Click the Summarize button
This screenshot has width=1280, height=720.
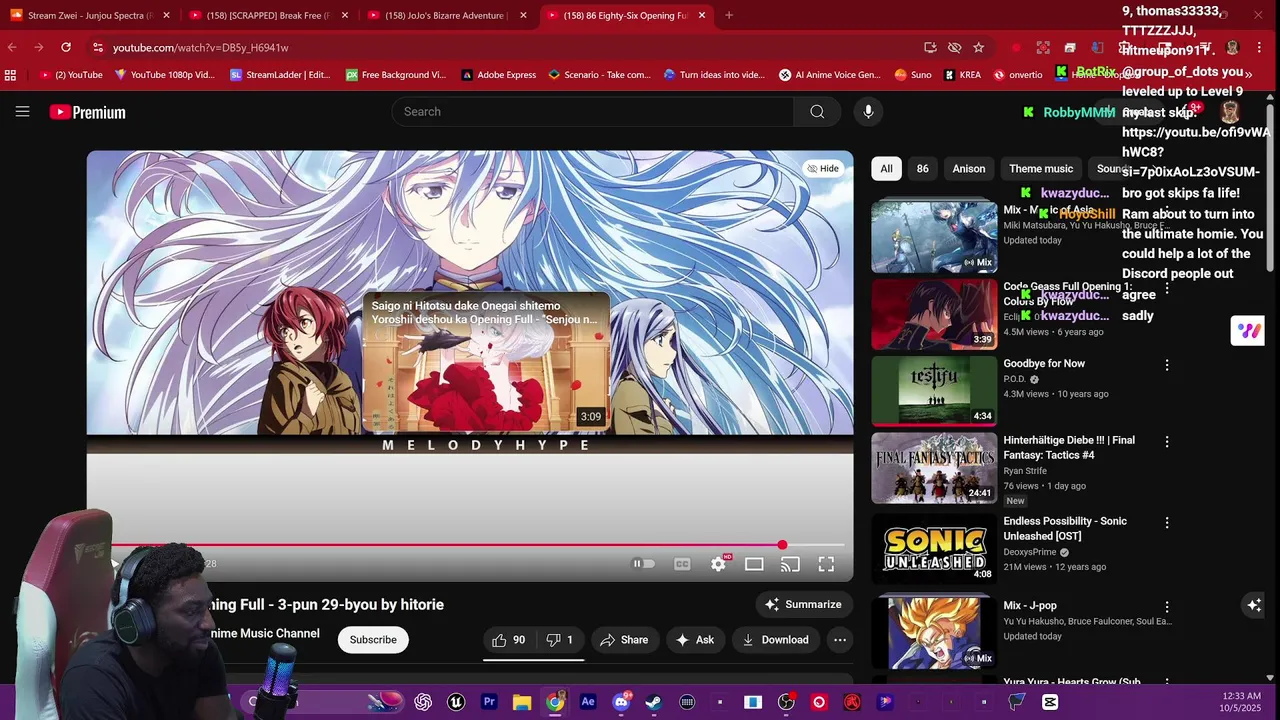(804, 604)
